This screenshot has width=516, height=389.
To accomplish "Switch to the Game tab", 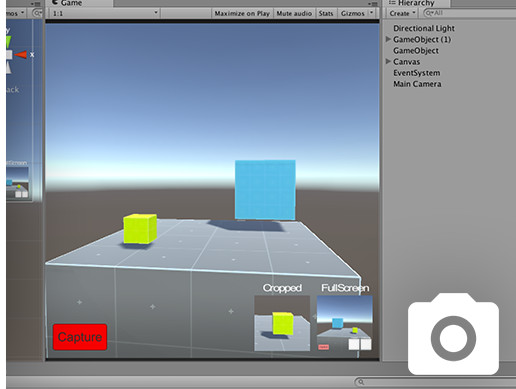I will [x=78, y=3].
